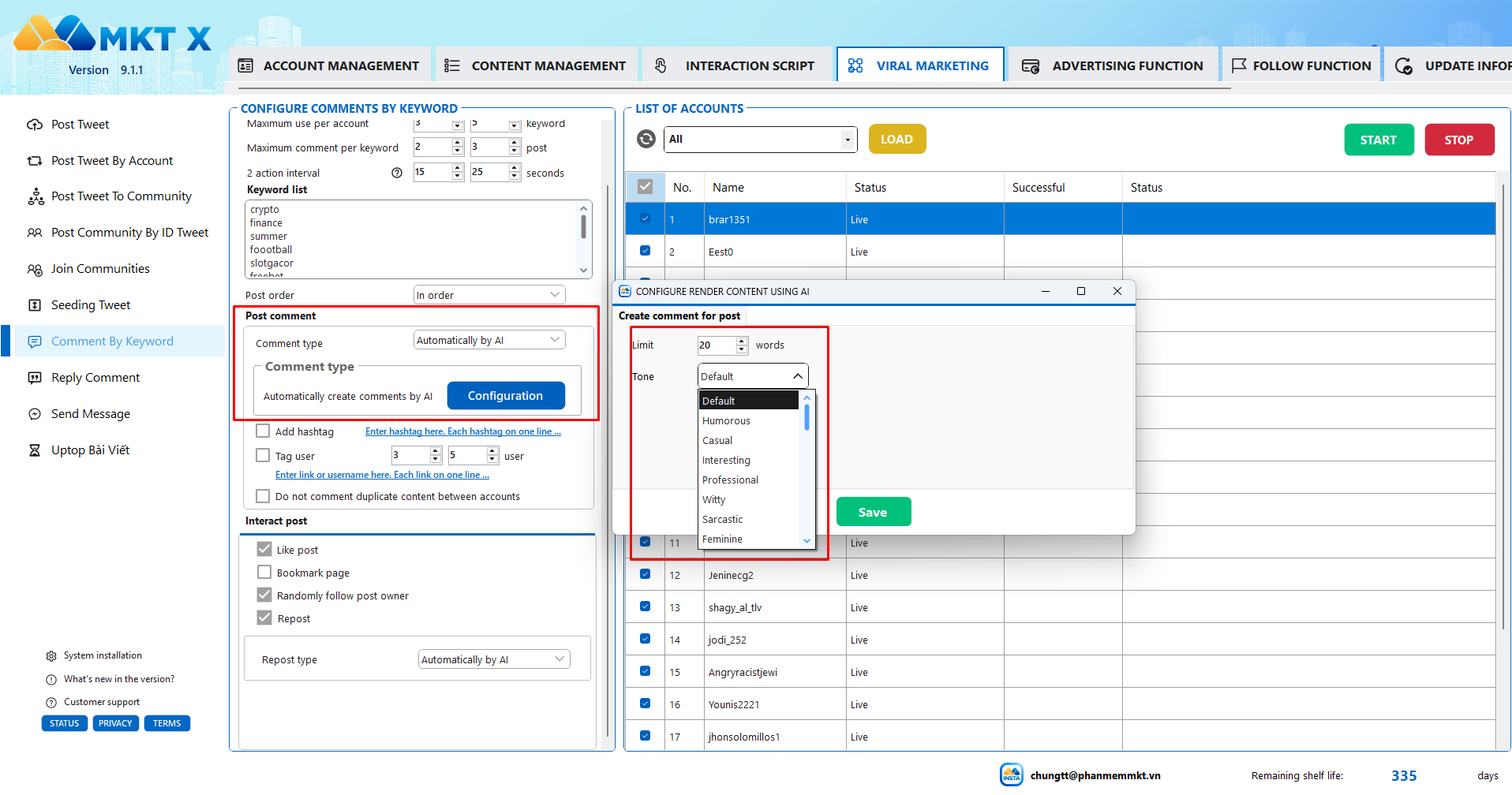Click the What's new info icon
This screenshot has height=795, width=1512.
(51, 679)
